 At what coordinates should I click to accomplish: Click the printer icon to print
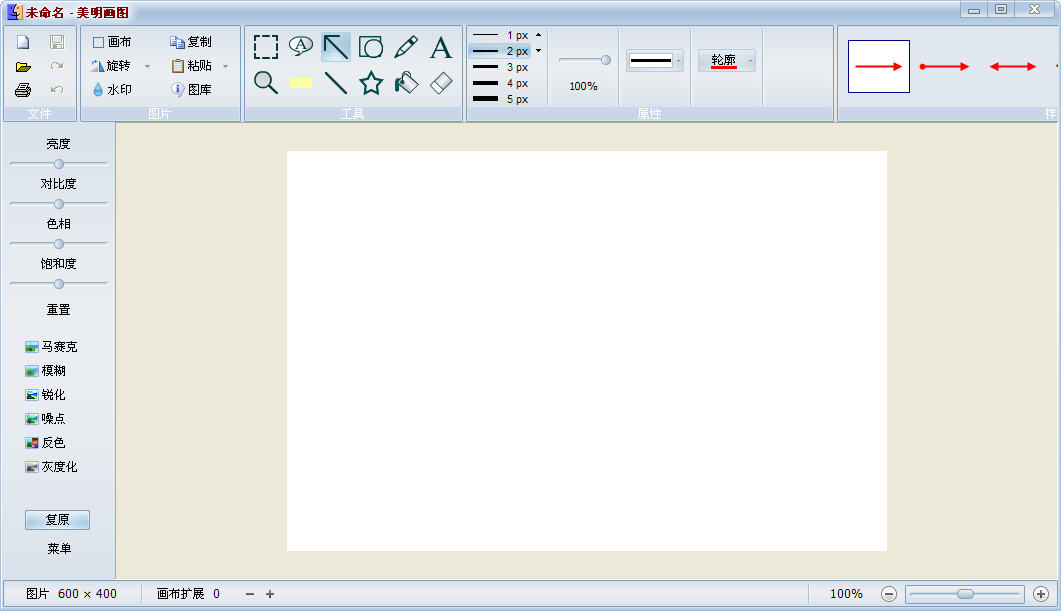[23, 90]
